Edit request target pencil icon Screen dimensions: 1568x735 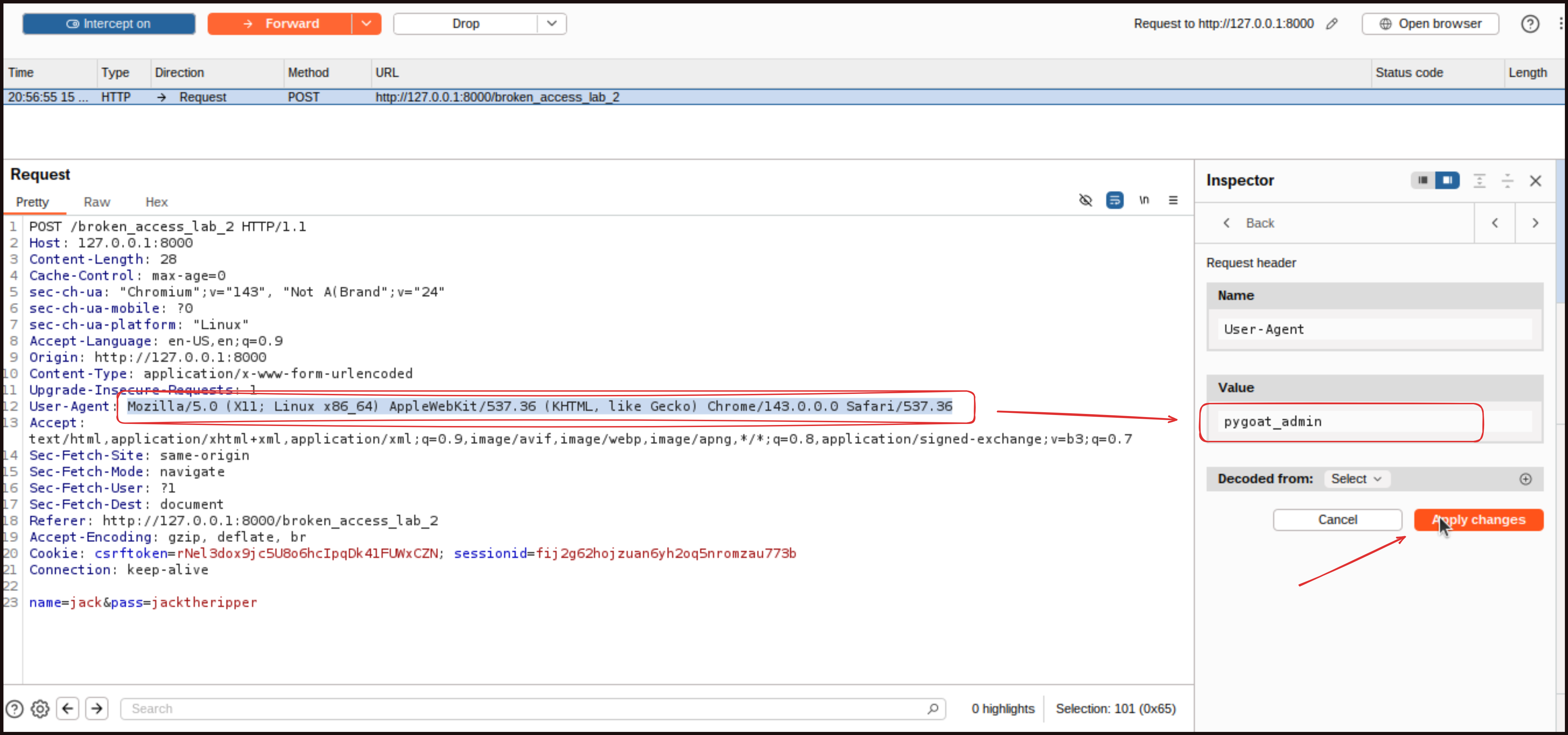coord(1332,24)
